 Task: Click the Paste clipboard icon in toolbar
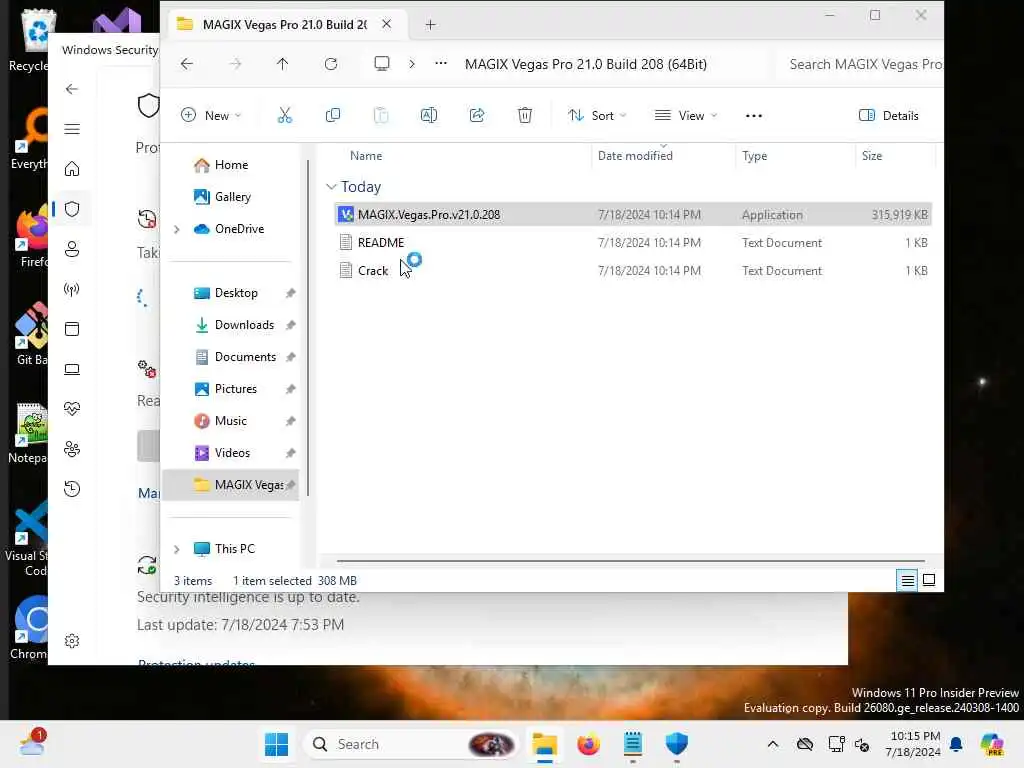pyautogui.click(x=381, y=116)
